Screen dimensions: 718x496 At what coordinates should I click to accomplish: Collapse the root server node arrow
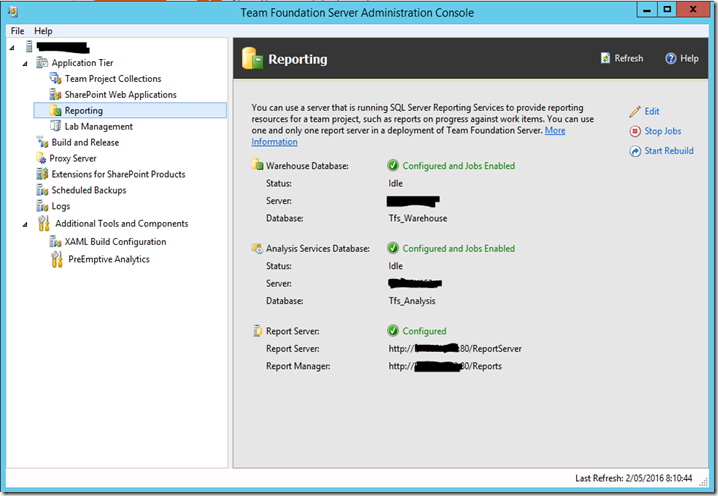click(x=12, y=48)
